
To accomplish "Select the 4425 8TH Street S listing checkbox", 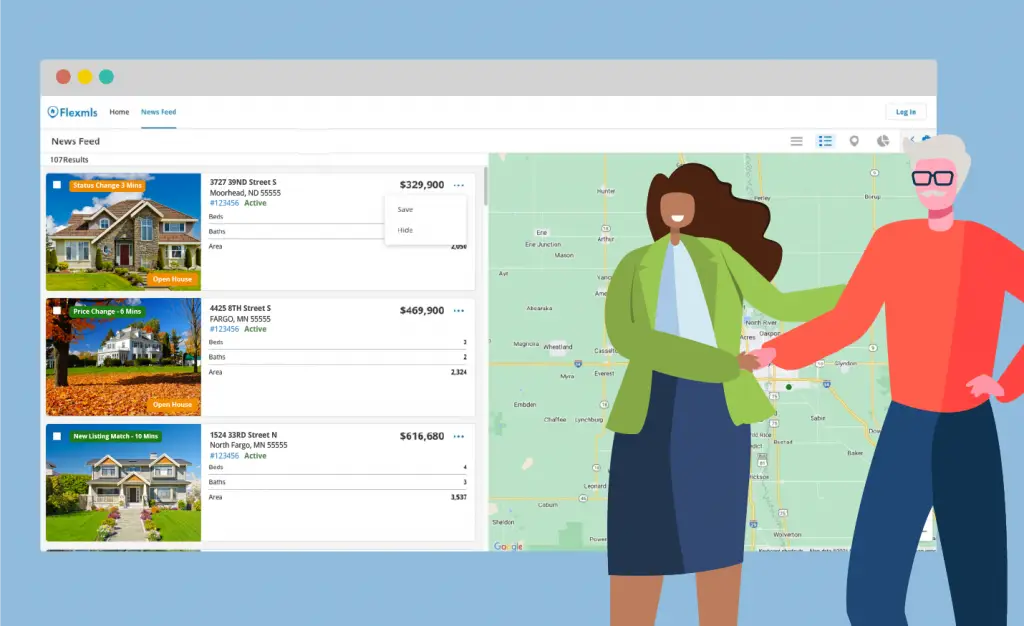I will (x=57, y=311).
